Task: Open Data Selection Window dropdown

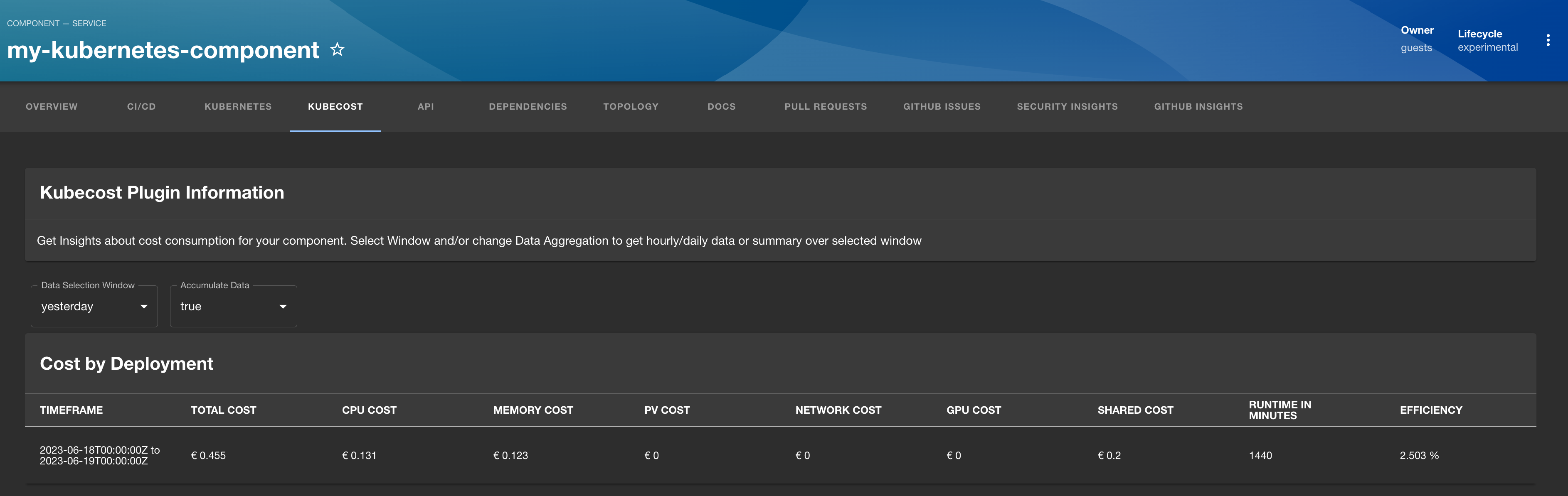Action: pos(94,306)
